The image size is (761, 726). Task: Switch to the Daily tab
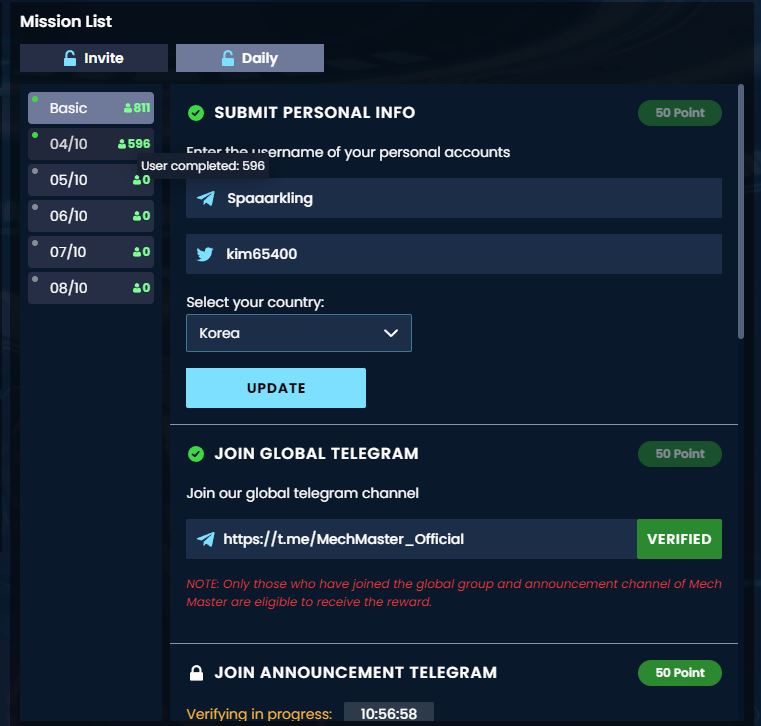coord(249,58)
